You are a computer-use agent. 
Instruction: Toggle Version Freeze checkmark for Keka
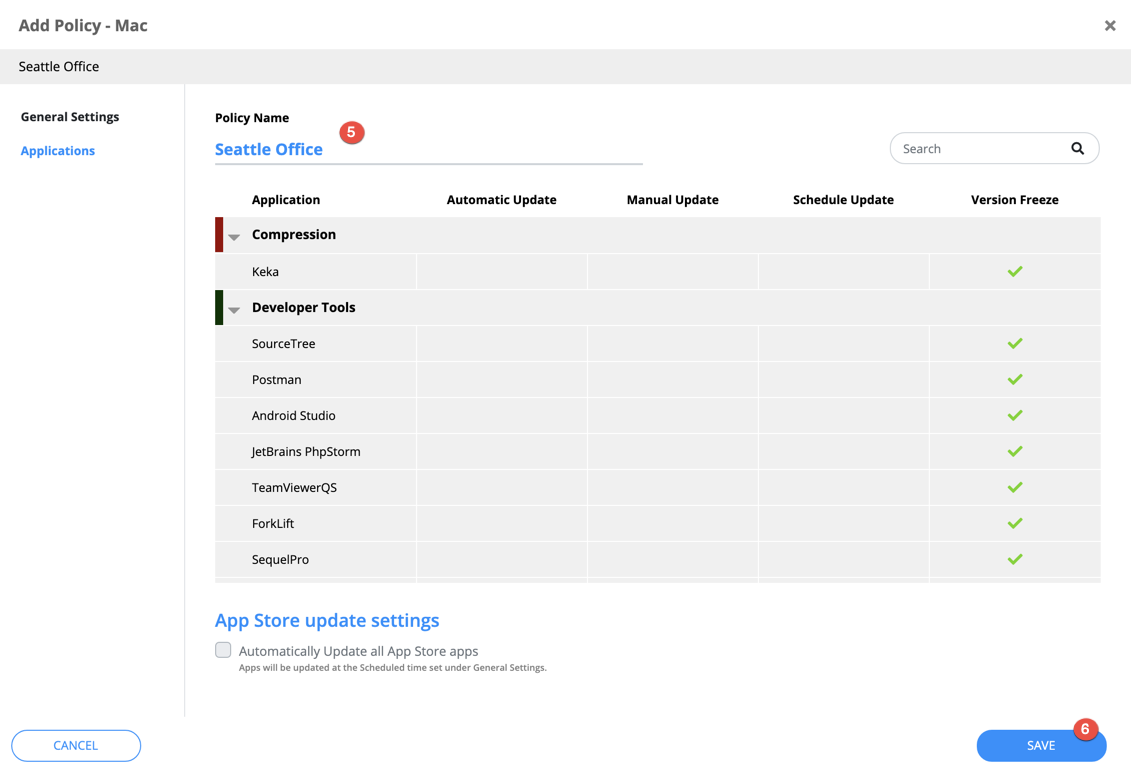pos(1015,271)
